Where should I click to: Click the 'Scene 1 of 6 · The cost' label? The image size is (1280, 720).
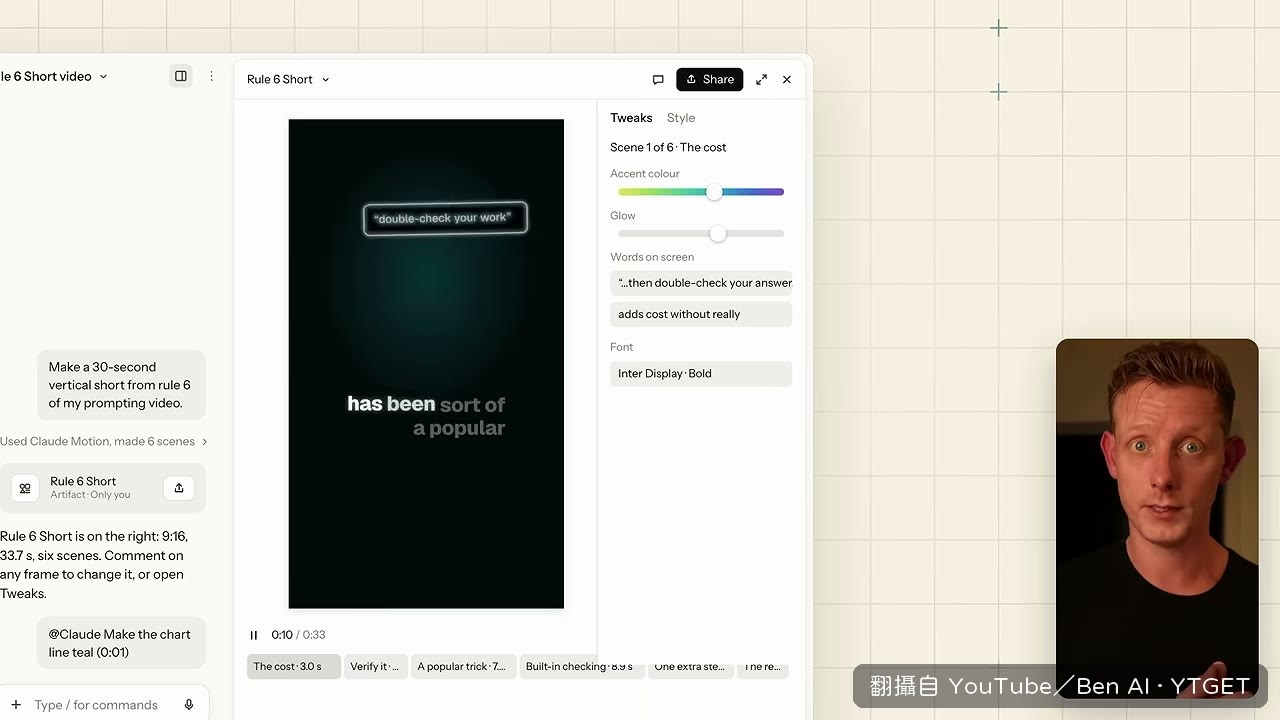[668, 147]
